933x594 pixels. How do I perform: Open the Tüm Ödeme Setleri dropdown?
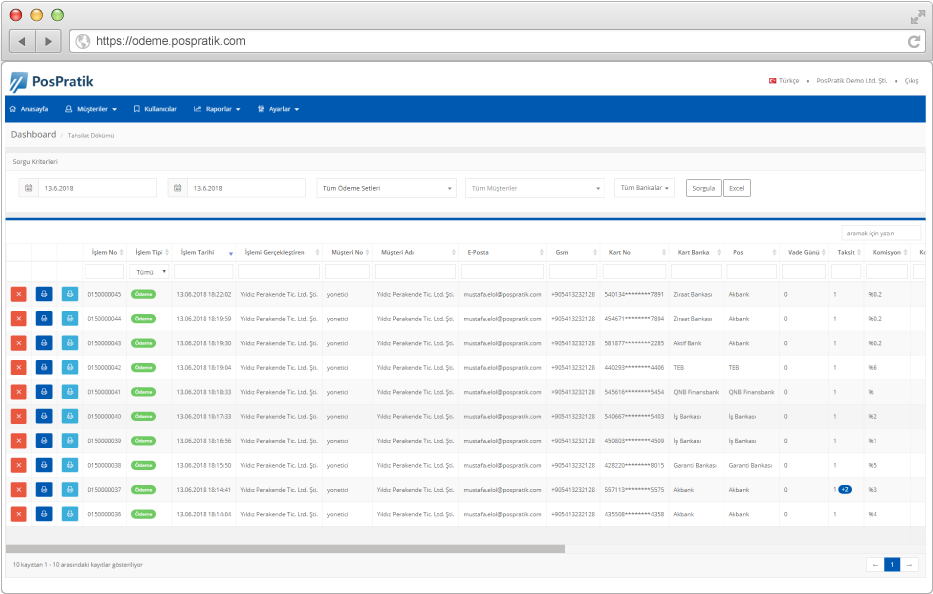[x=387, y=188]
